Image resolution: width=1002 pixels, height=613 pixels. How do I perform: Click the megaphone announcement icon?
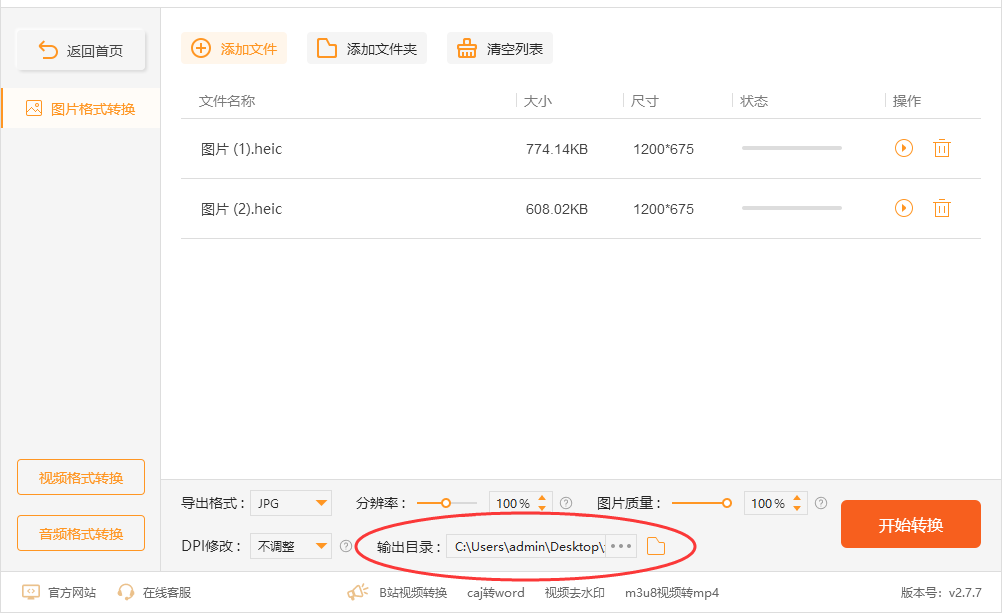[x=358, y=593]
